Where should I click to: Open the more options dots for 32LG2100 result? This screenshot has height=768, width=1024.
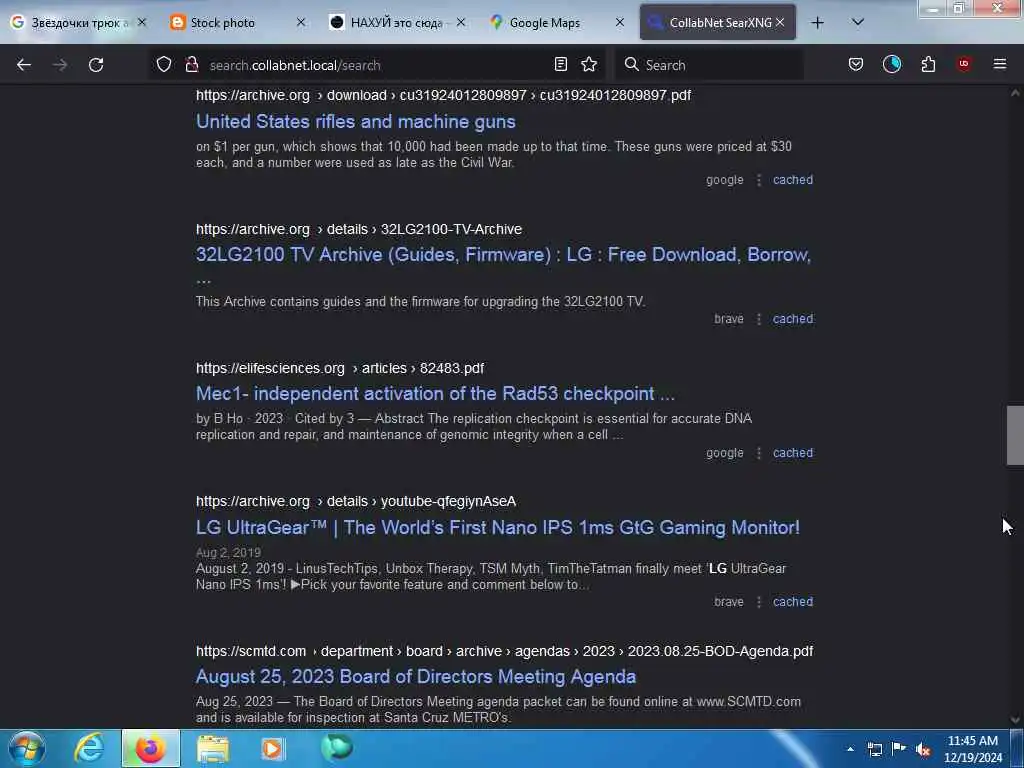point(759,319)
